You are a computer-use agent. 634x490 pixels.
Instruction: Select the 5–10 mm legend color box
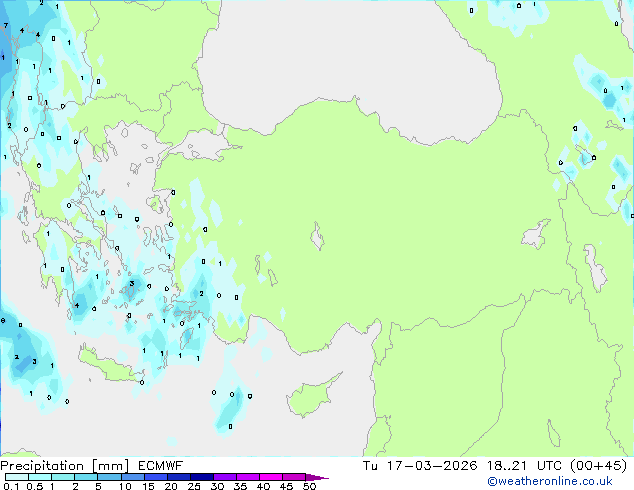[x=109, y=477]
